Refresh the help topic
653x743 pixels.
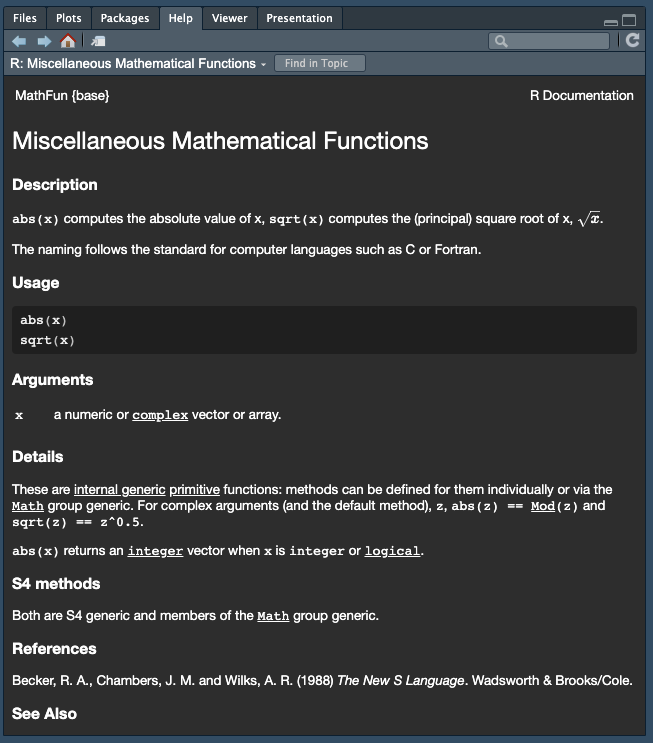(x=632, y=40)
